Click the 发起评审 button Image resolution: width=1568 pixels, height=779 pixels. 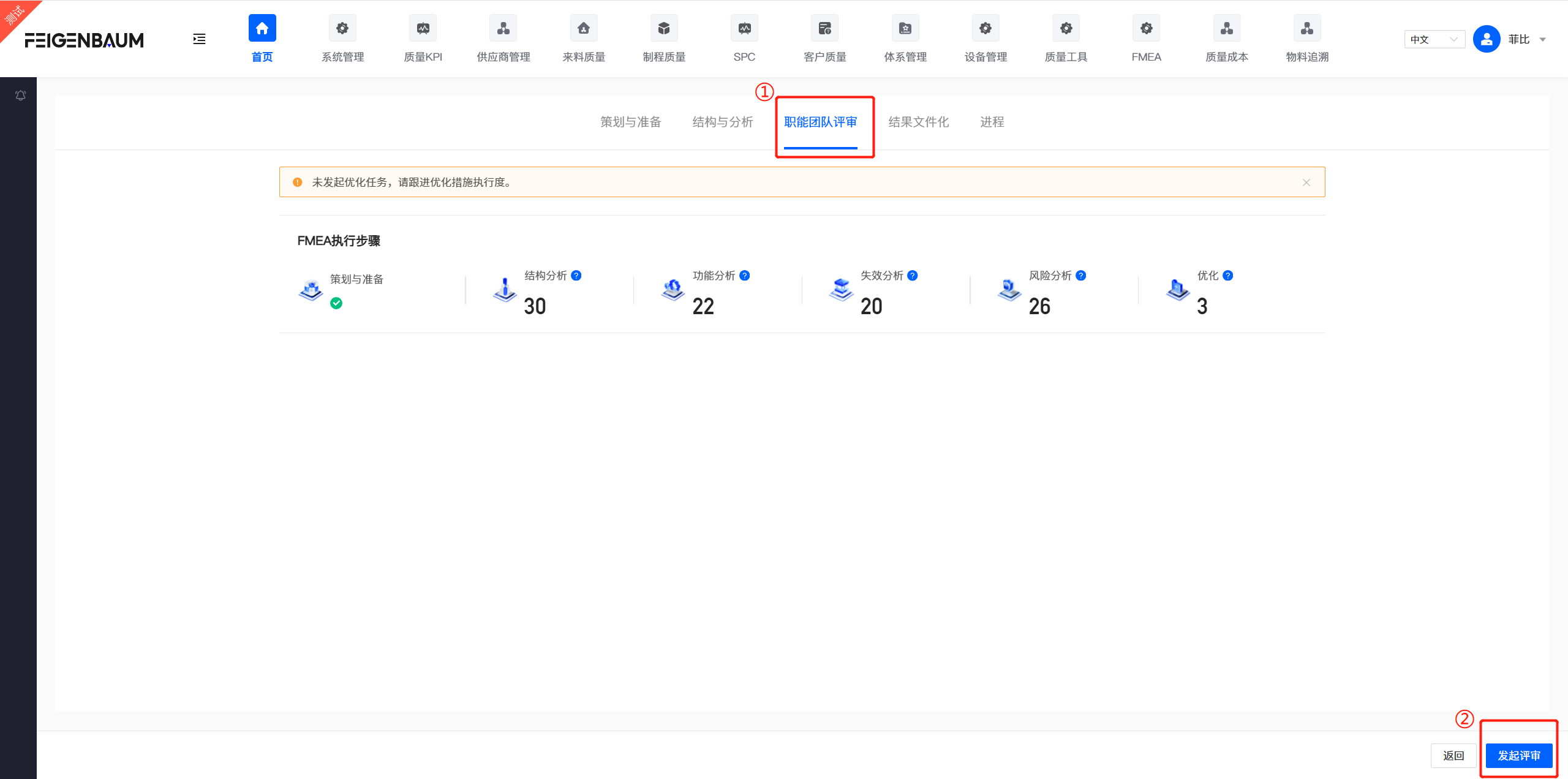[1519, 755]
